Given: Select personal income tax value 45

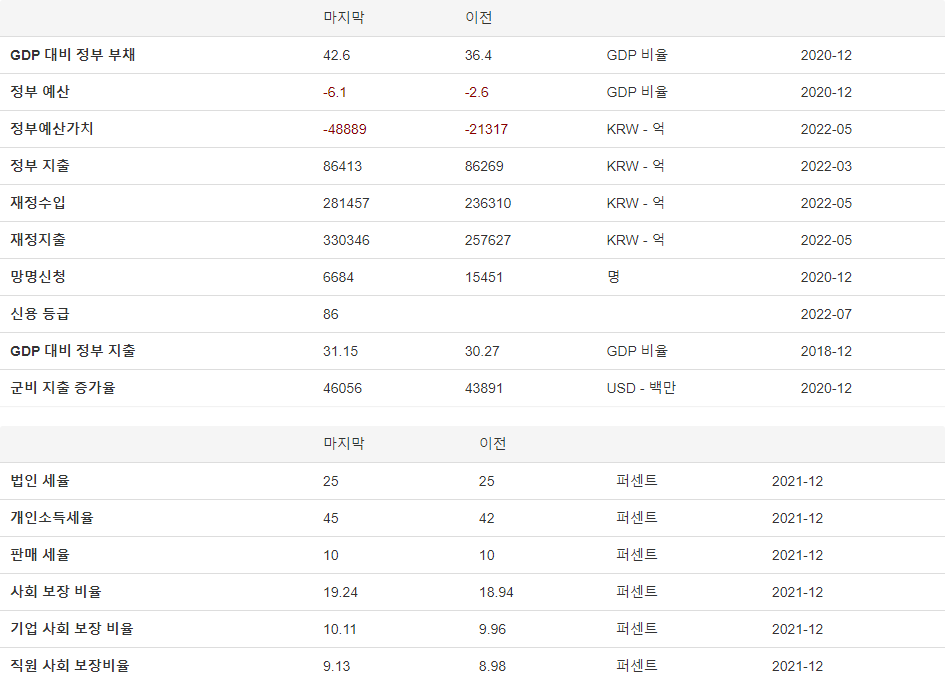Looking at the screenshot, I should [330, 518].
